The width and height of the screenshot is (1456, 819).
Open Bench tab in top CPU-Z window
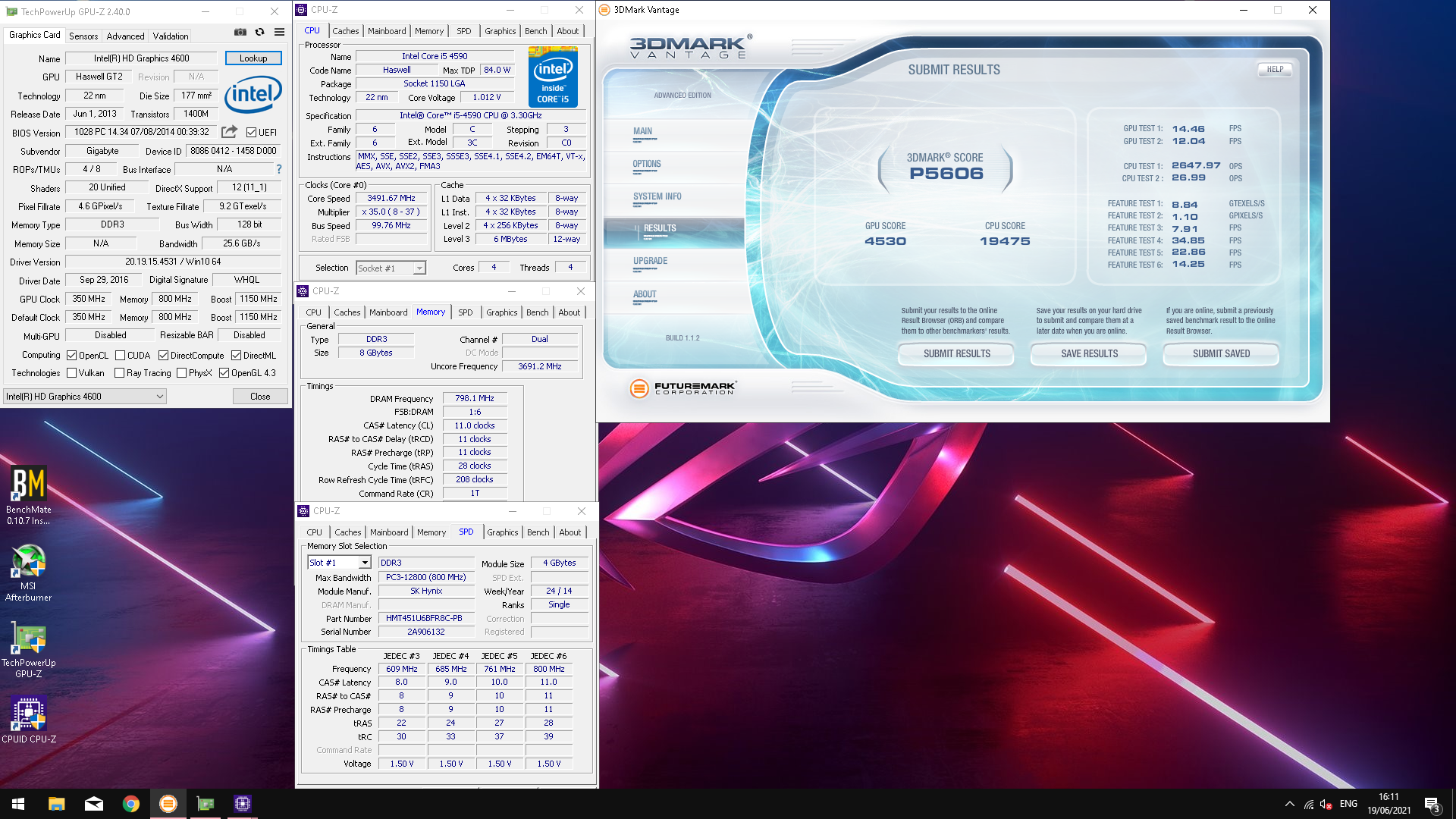pos(535,31)
